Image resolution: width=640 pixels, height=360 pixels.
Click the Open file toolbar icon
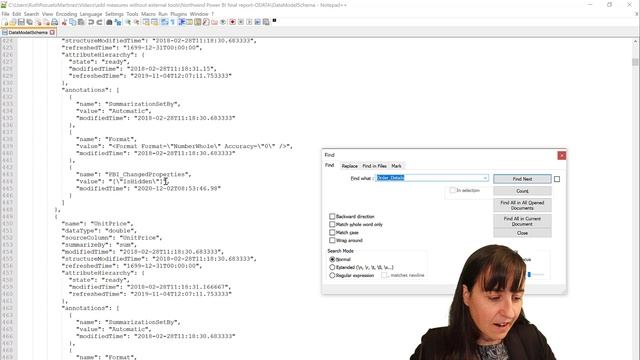(x=13, y=22)
